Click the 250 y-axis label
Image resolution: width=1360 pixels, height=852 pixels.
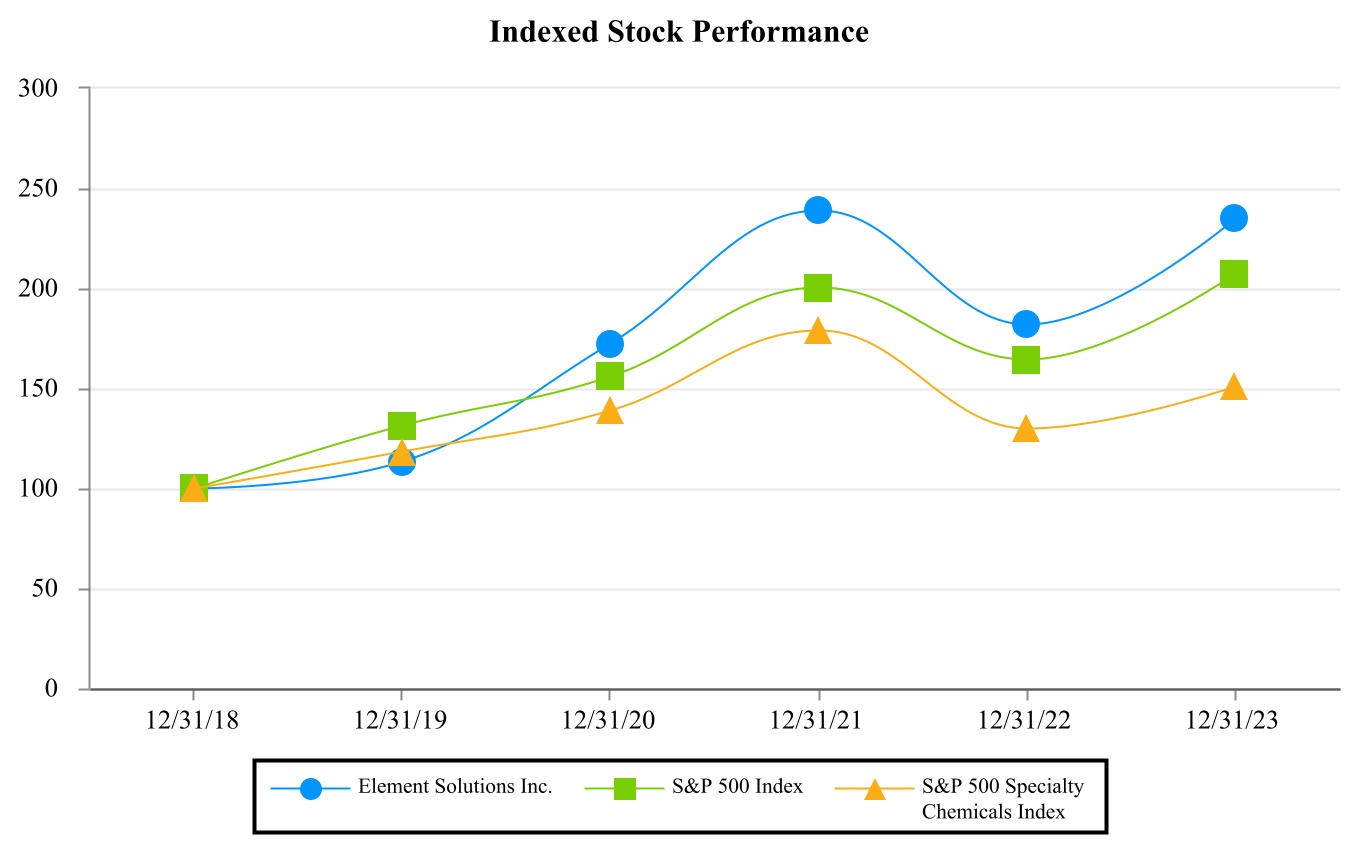tap(38, 189)
